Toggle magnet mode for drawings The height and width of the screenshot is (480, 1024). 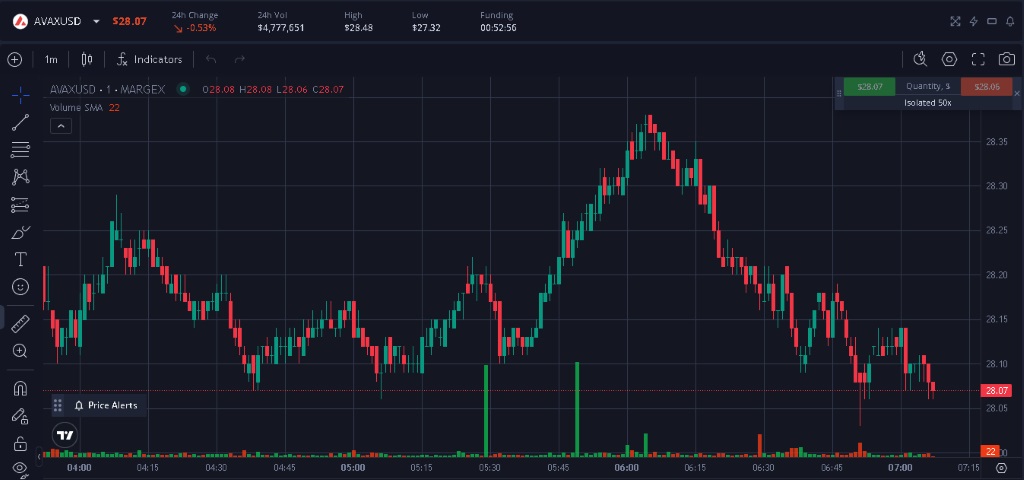(20, 389)
